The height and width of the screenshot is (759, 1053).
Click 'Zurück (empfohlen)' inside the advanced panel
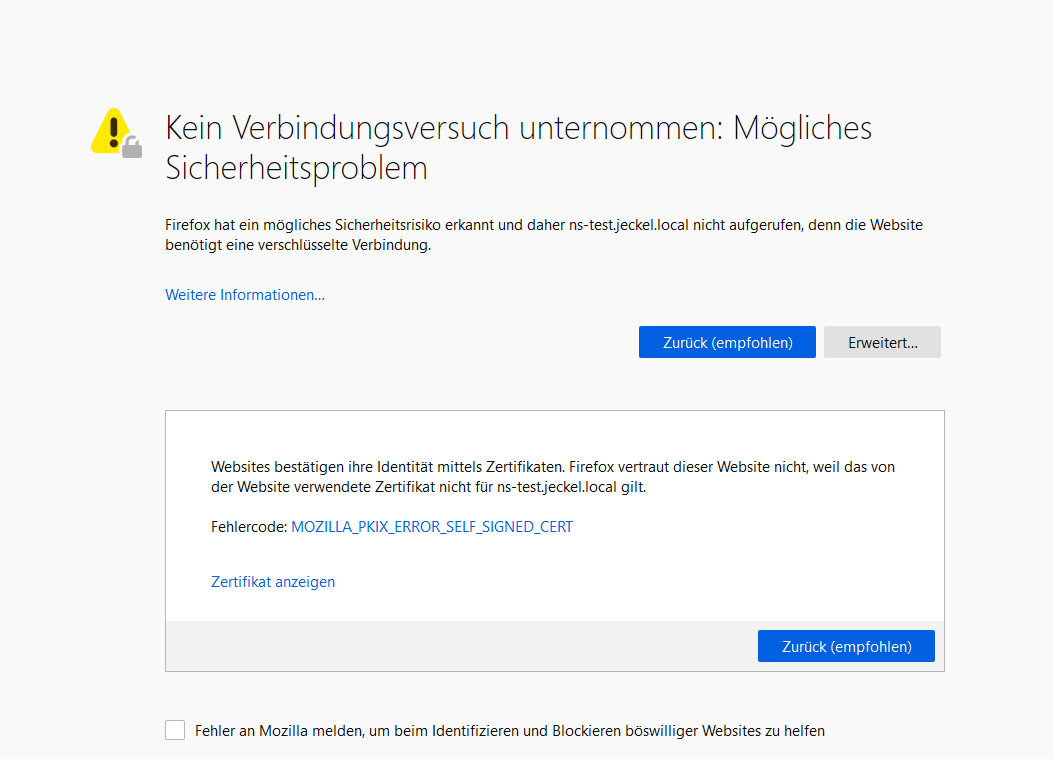pos(846,646)
